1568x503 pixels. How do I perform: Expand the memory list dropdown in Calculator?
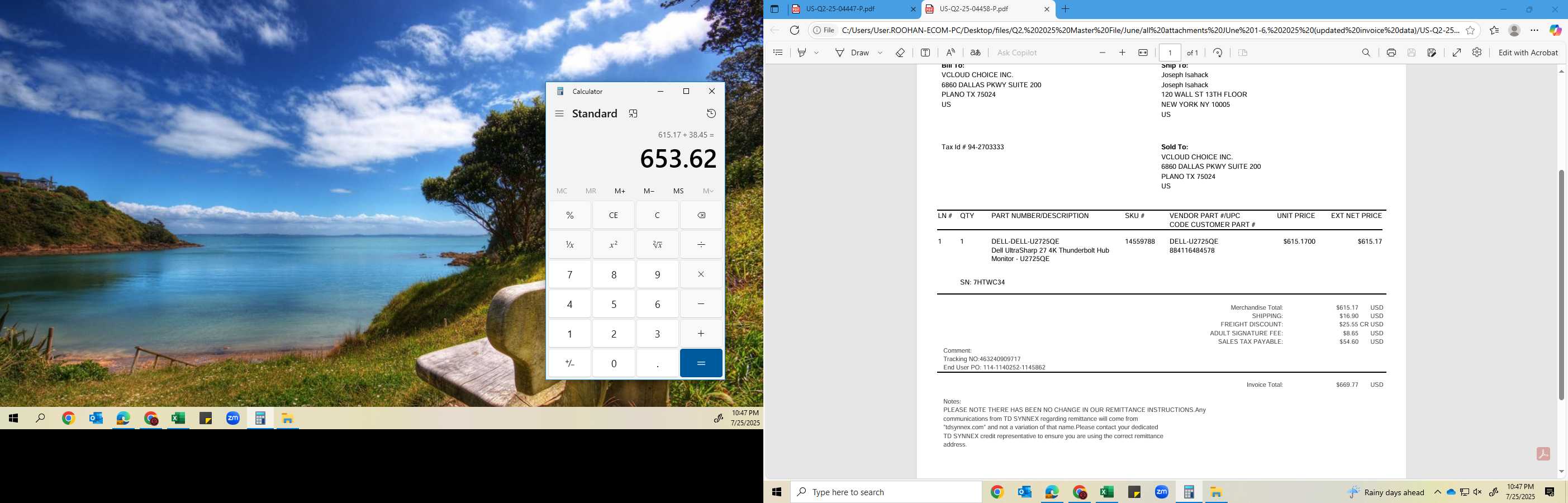pyautogui.click(x=708, y=191)
